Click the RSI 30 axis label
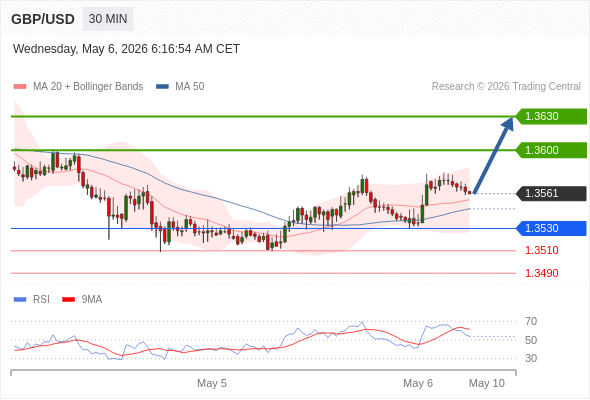Screen dimensions: 590x400 click(531, 358)
